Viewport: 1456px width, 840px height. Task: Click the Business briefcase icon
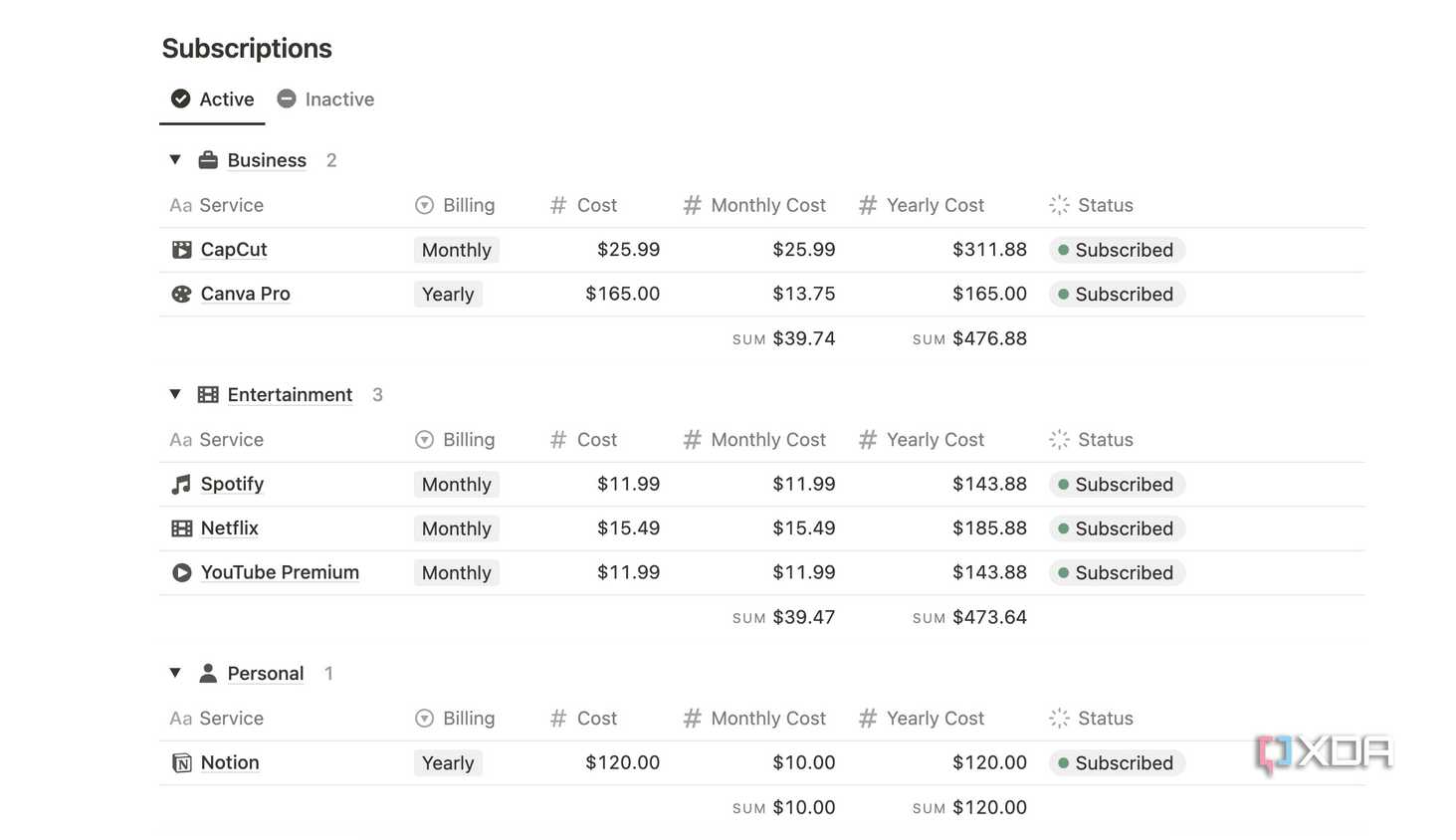(208, 159)
